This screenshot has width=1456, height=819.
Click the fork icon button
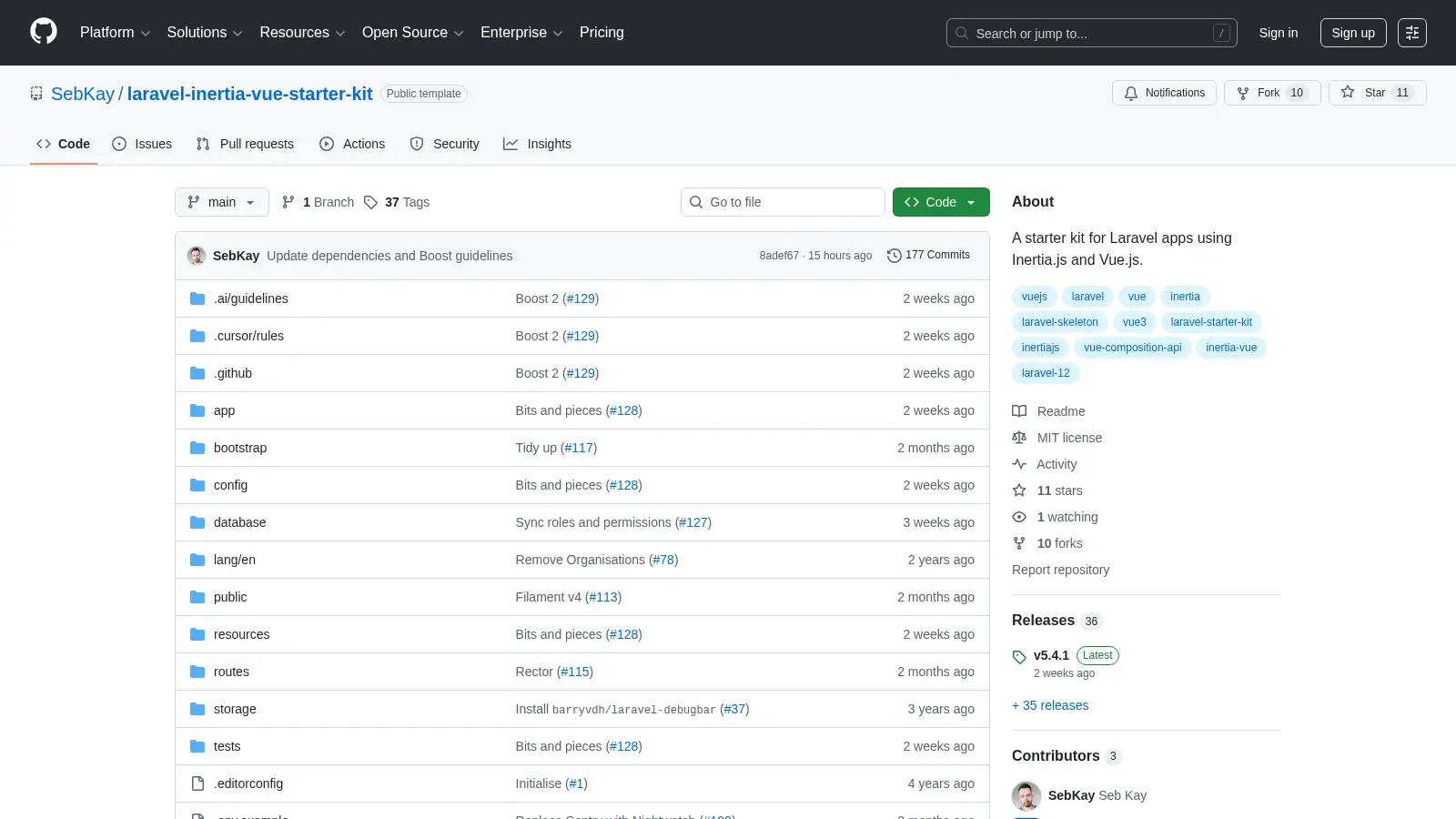(x=1243, y=93)
